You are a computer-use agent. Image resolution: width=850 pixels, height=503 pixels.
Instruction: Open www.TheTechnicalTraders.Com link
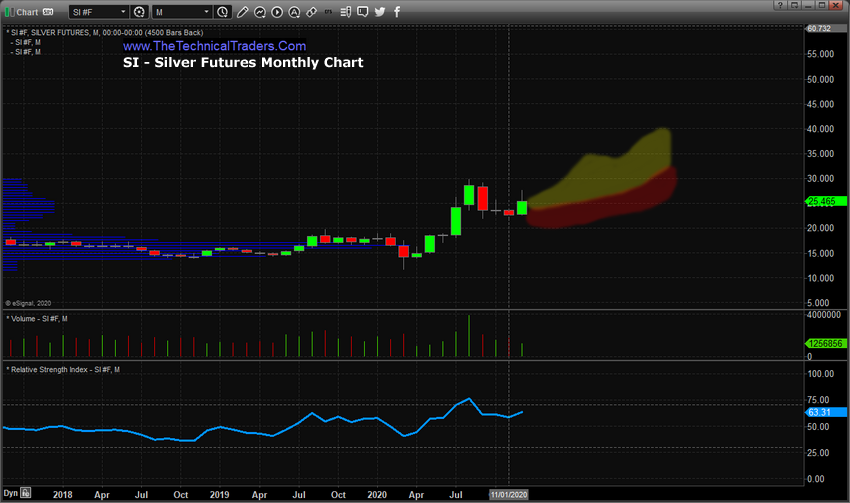pyautogui.click(x=214, y=46)
